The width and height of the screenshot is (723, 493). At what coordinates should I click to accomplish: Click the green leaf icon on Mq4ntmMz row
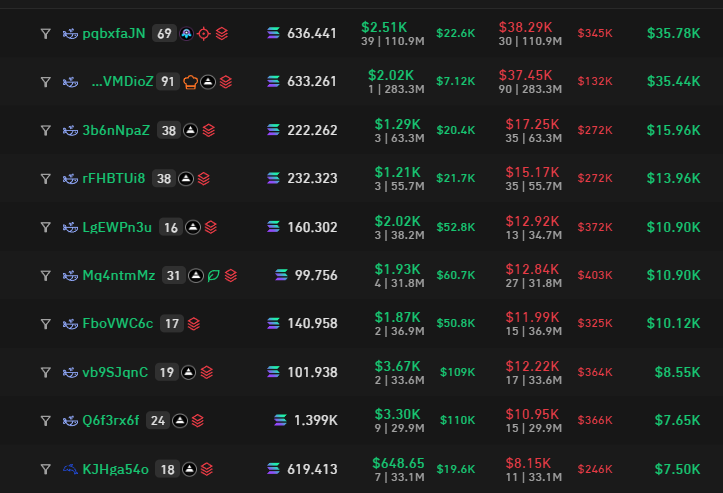[213, 275]
